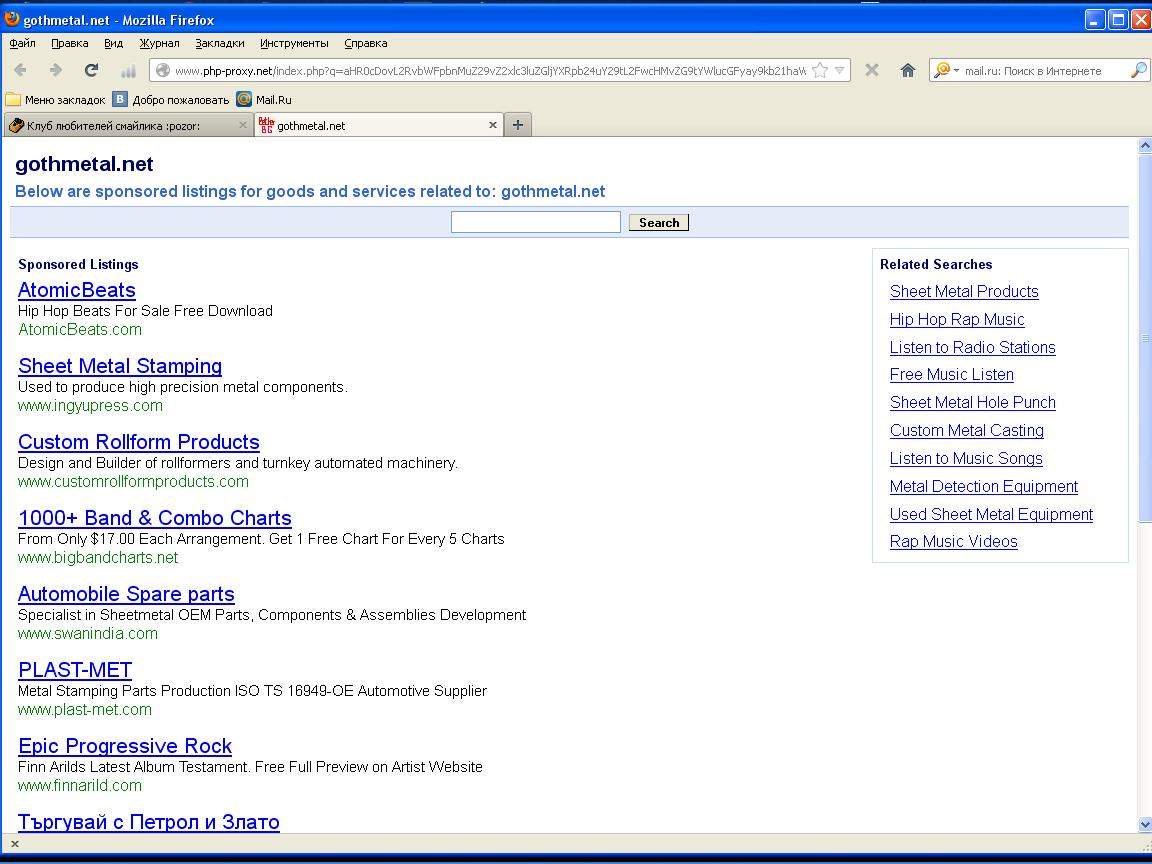Screen dimensions: 1152x864
Task: Open the search engine selector dropdown
Action: point(946,71)
